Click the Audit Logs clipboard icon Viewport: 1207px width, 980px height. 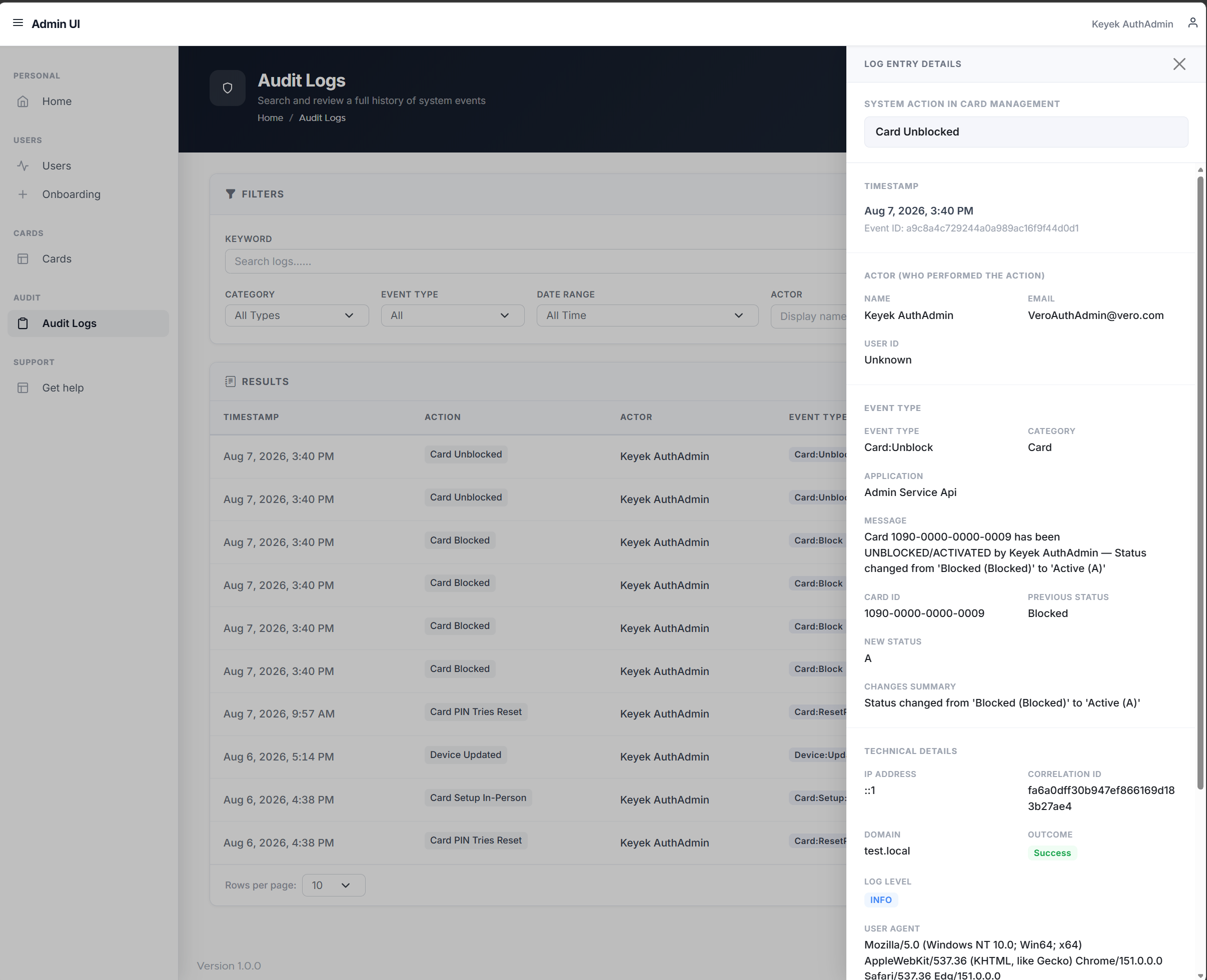23,323
